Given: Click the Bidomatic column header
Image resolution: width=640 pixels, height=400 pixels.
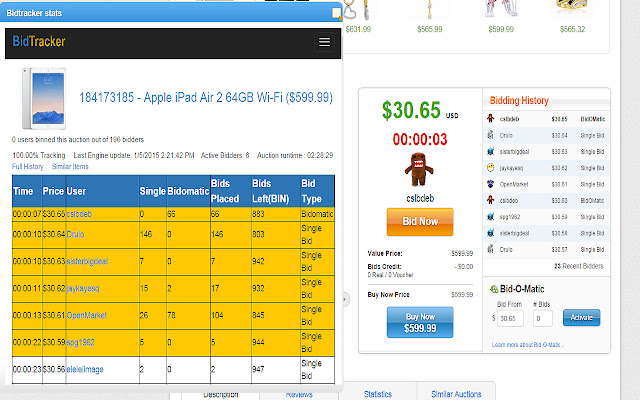Looking at the screenshot, I should 188,191.
